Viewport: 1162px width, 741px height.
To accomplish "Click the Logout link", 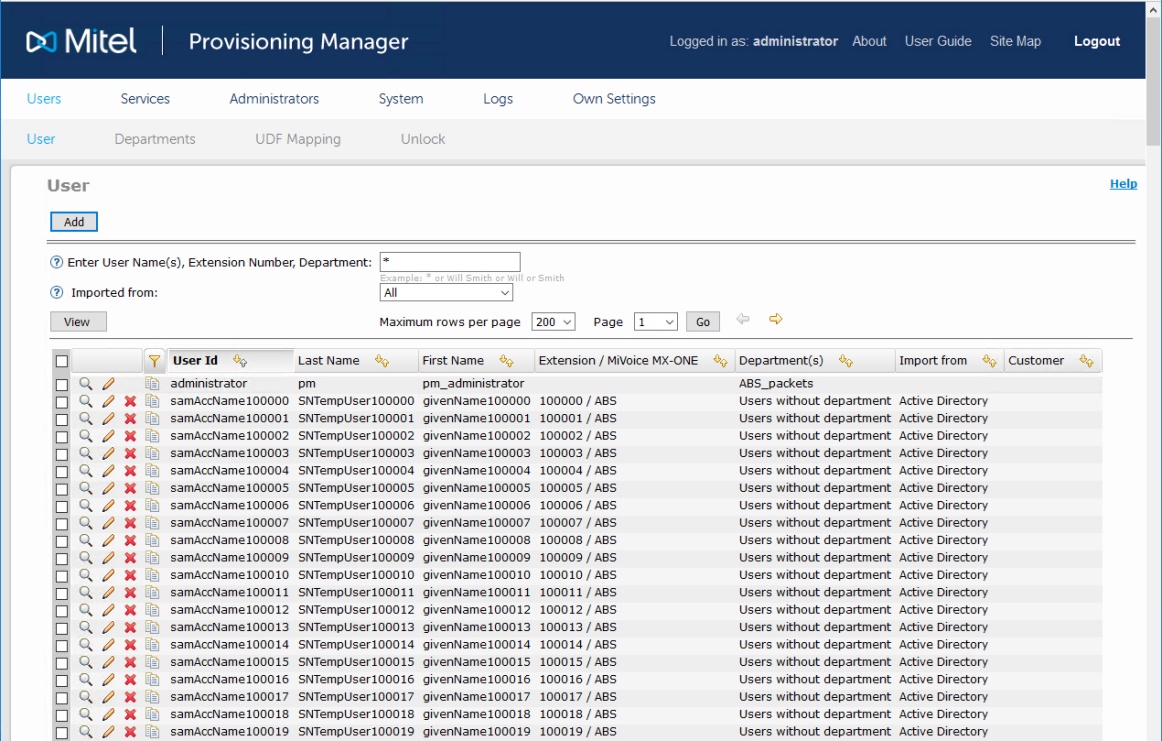I will pyautogui.click(x=1096, y=41).
